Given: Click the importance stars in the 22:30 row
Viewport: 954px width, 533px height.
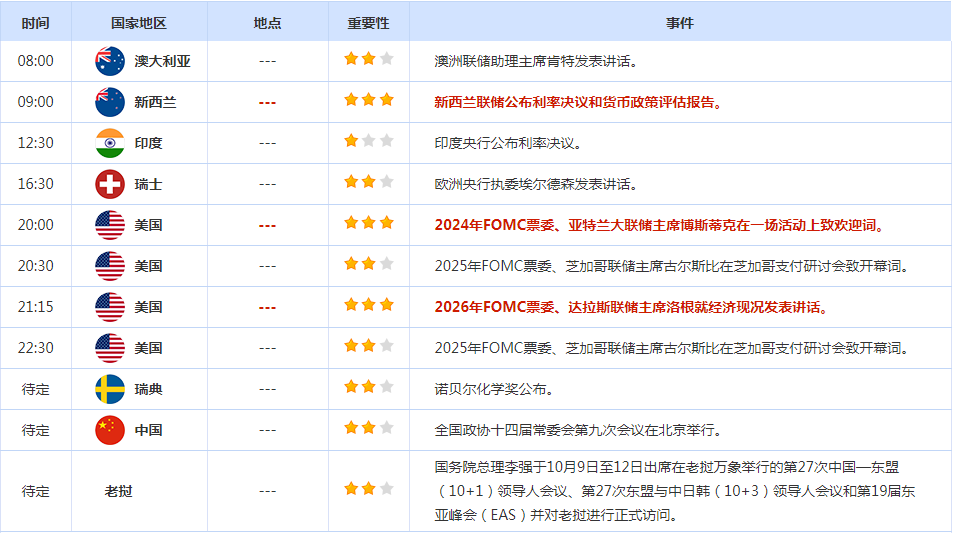Looking at the screenshot, I should (369, 346).
